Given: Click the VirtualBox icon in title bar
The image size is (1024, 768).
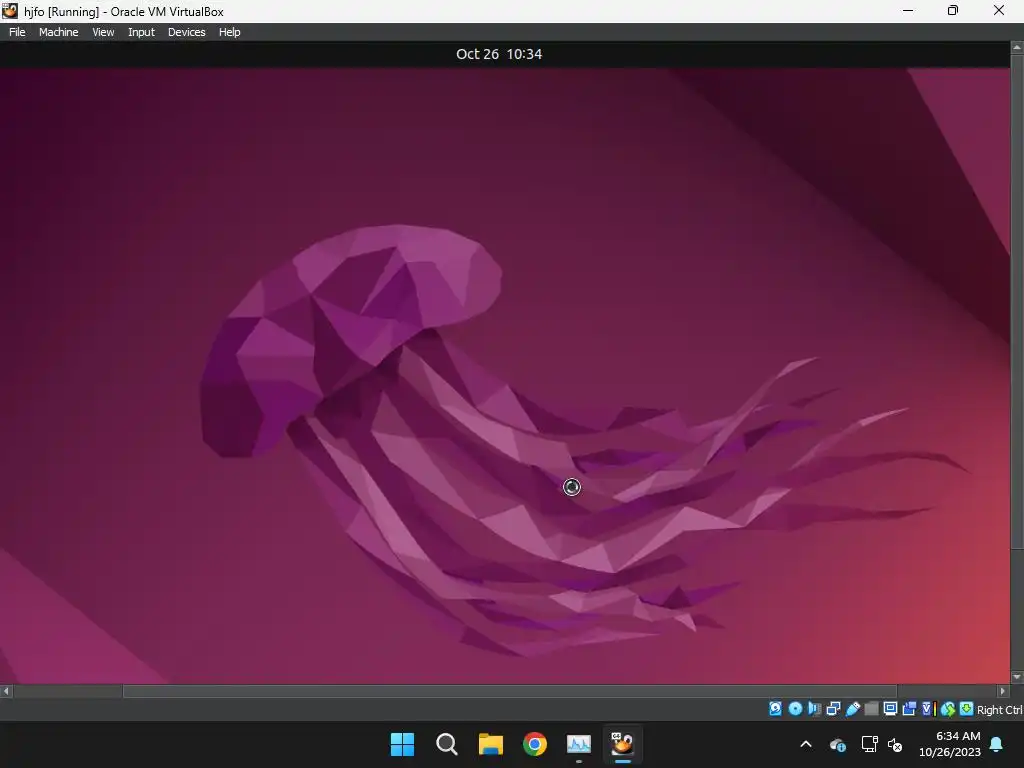Looking at the screenshot, I should point(10,10).
